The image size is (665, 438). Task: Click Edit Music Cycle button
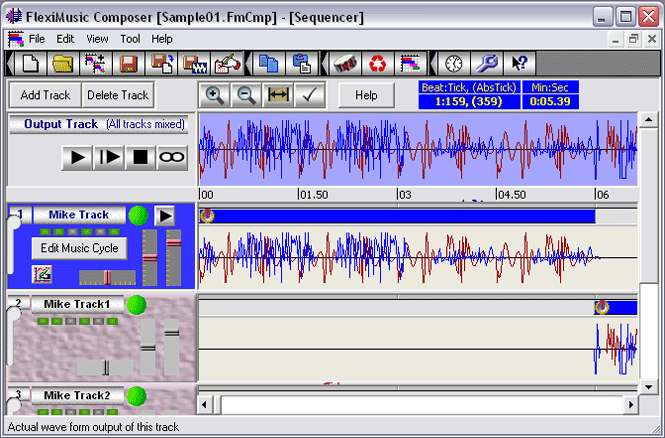pos(79,248)
